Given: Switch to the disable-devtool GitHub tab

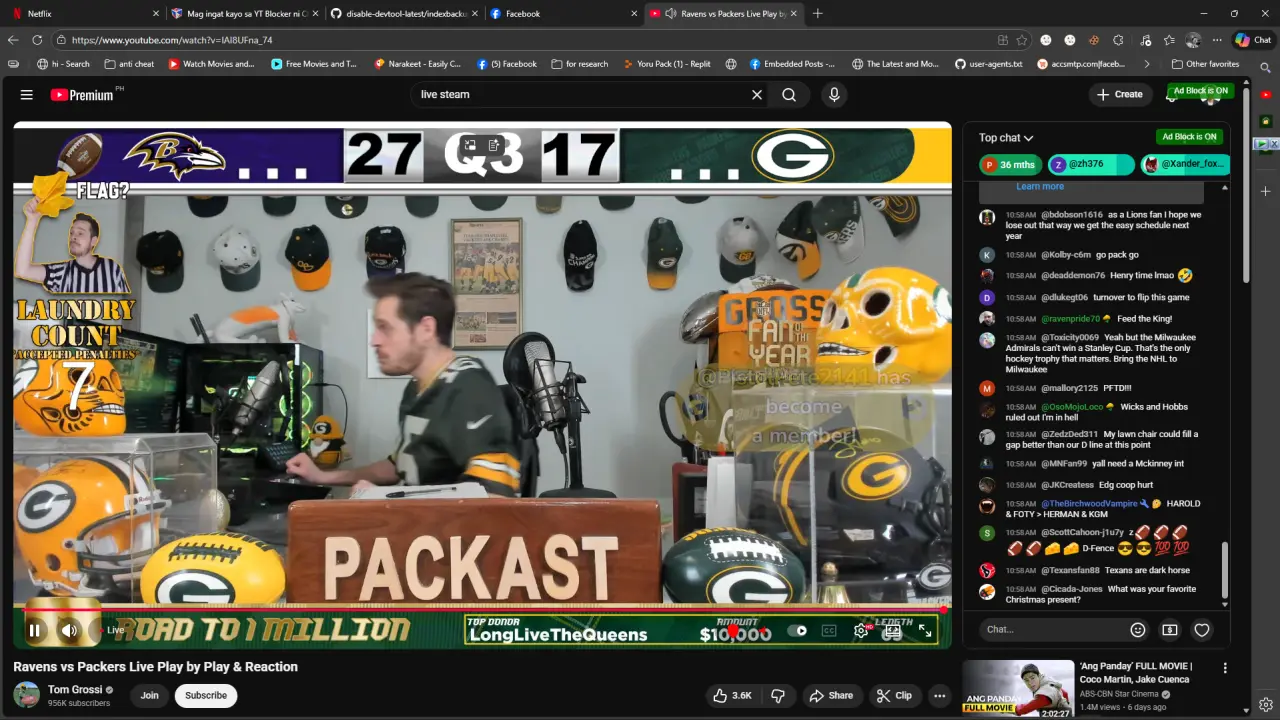Looking at the screenshot, I should click(404, 14).
